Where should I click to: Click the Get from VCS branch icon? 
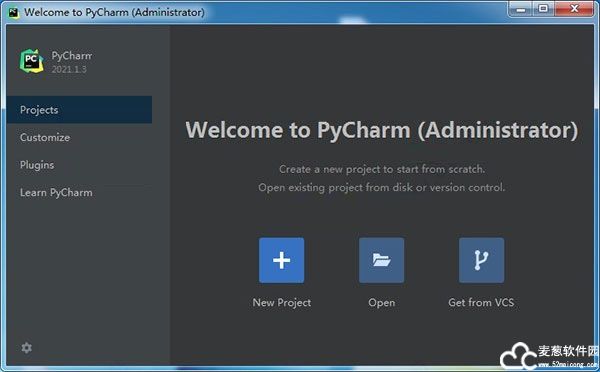coord(481,260)
